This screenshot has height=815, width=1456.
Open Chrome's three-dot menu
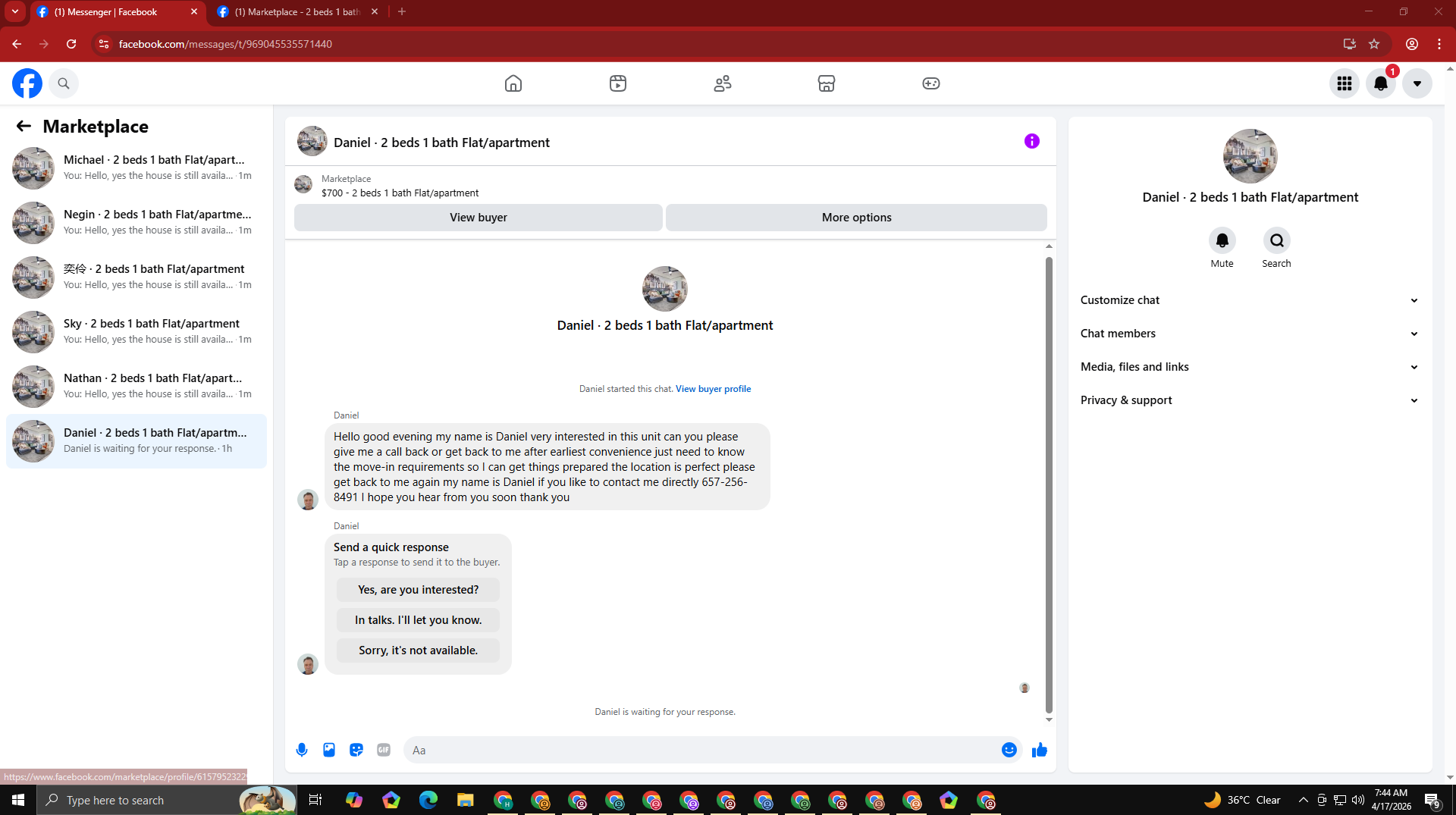tap(1439, 44)
